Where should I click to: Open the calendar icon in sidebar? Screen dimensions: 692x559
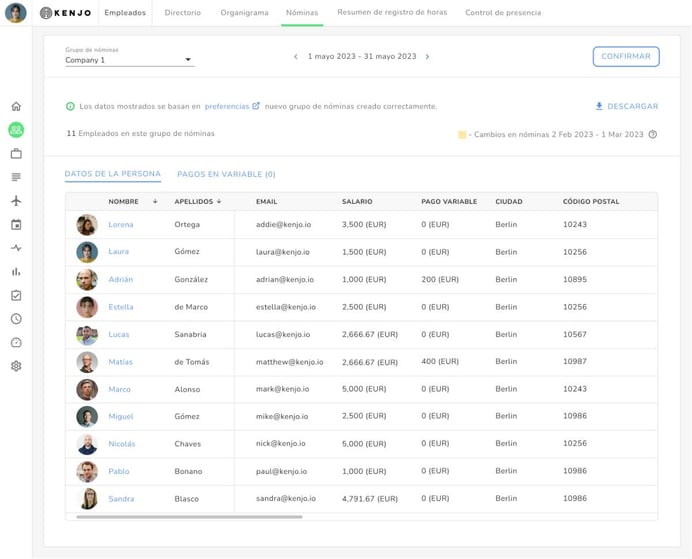click(16, 225)
